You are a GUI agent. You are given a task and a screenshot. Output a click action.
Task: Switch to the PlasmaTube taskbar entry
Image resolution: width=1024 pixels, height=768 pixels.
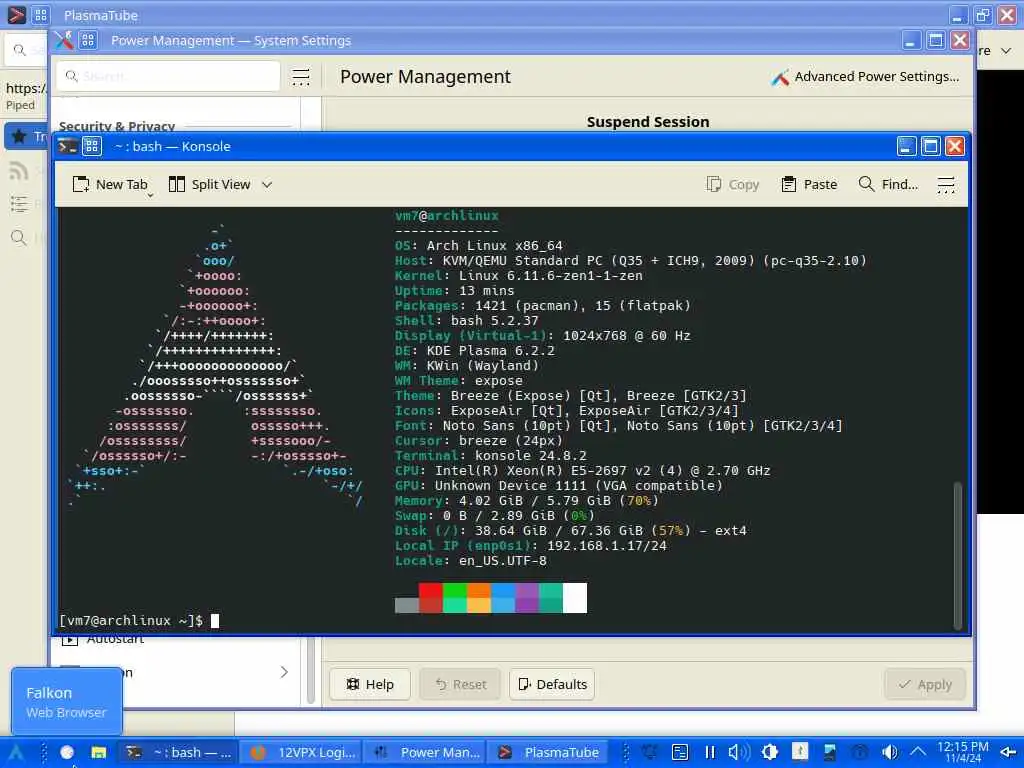click(x=549, y=752)
